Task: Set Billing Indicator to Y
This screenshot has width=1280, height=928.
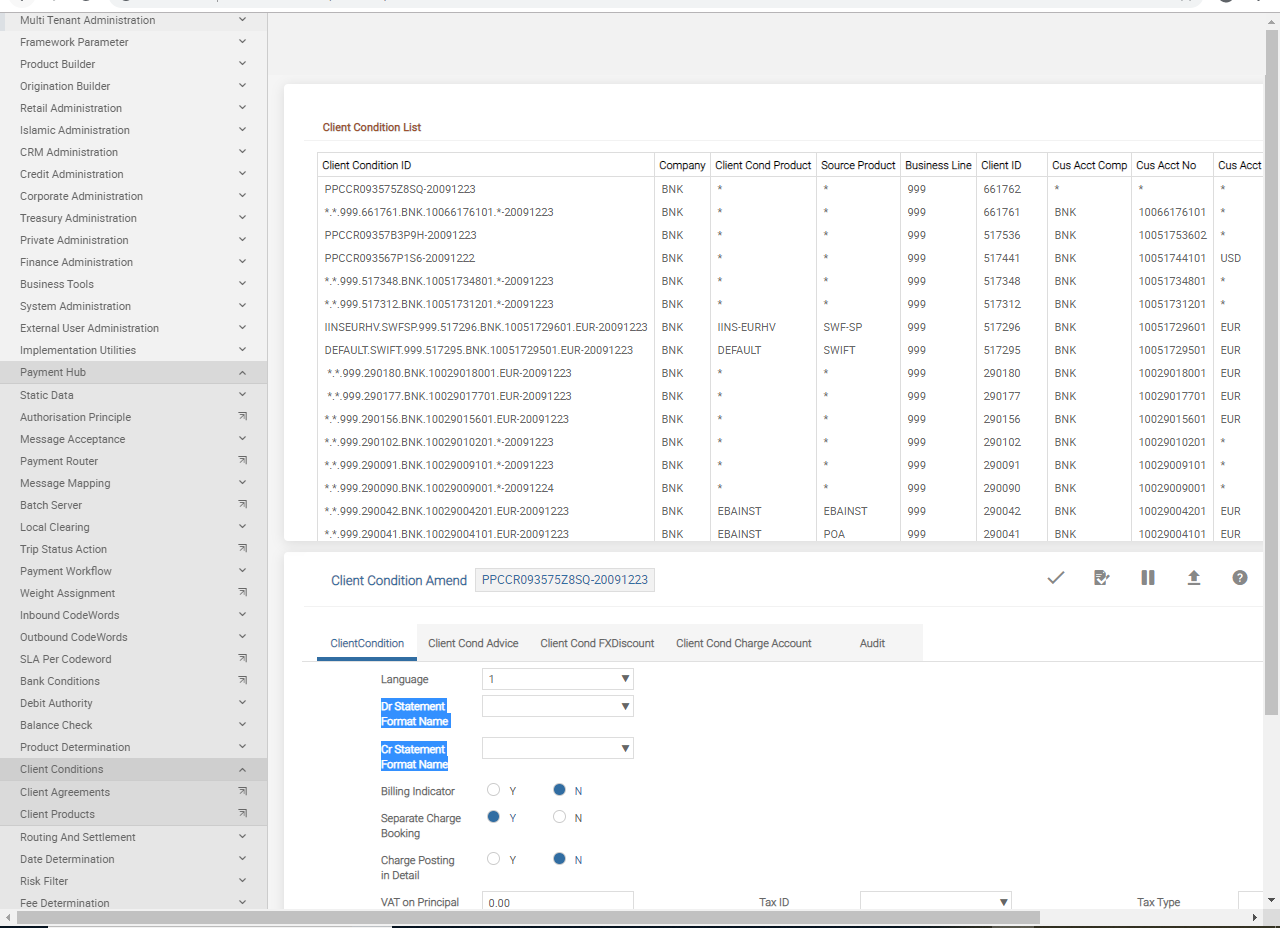Action: (493, 790)
